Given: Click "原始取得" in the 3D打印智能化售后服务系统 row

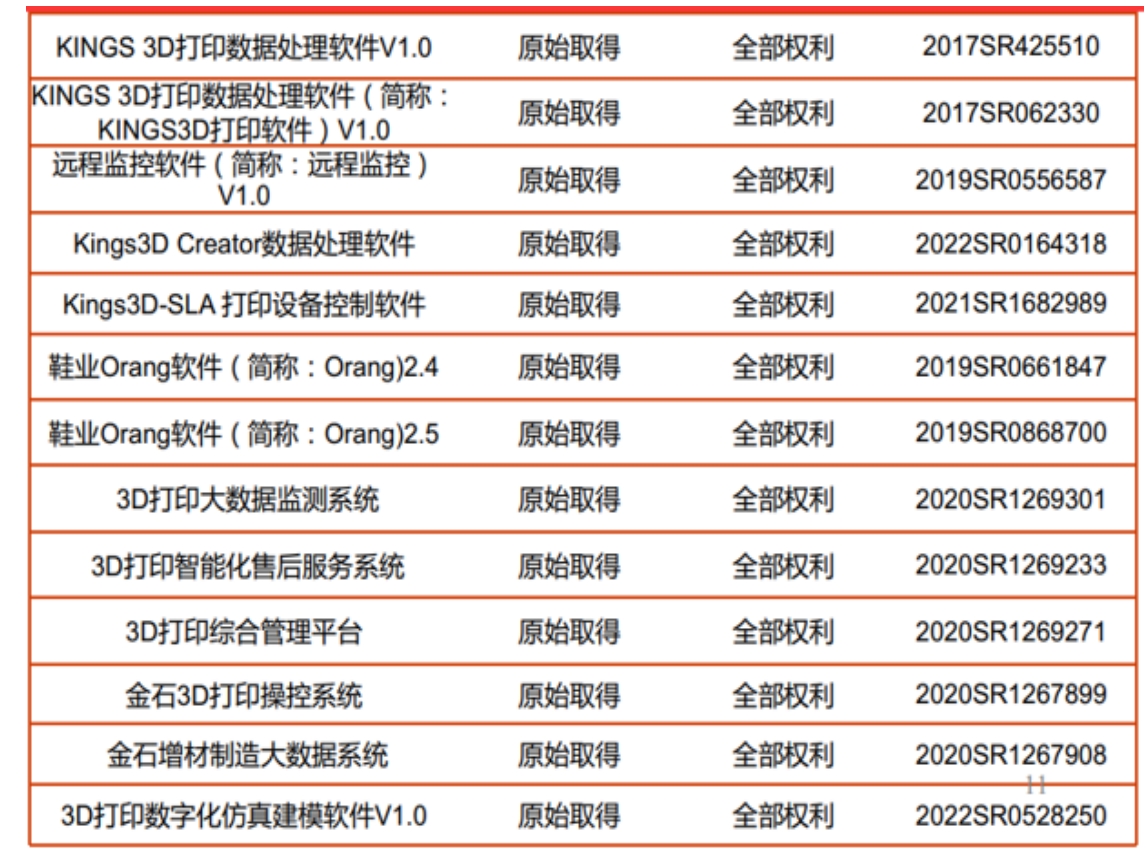Looking at the screenshot, I should tap(569, 567).
